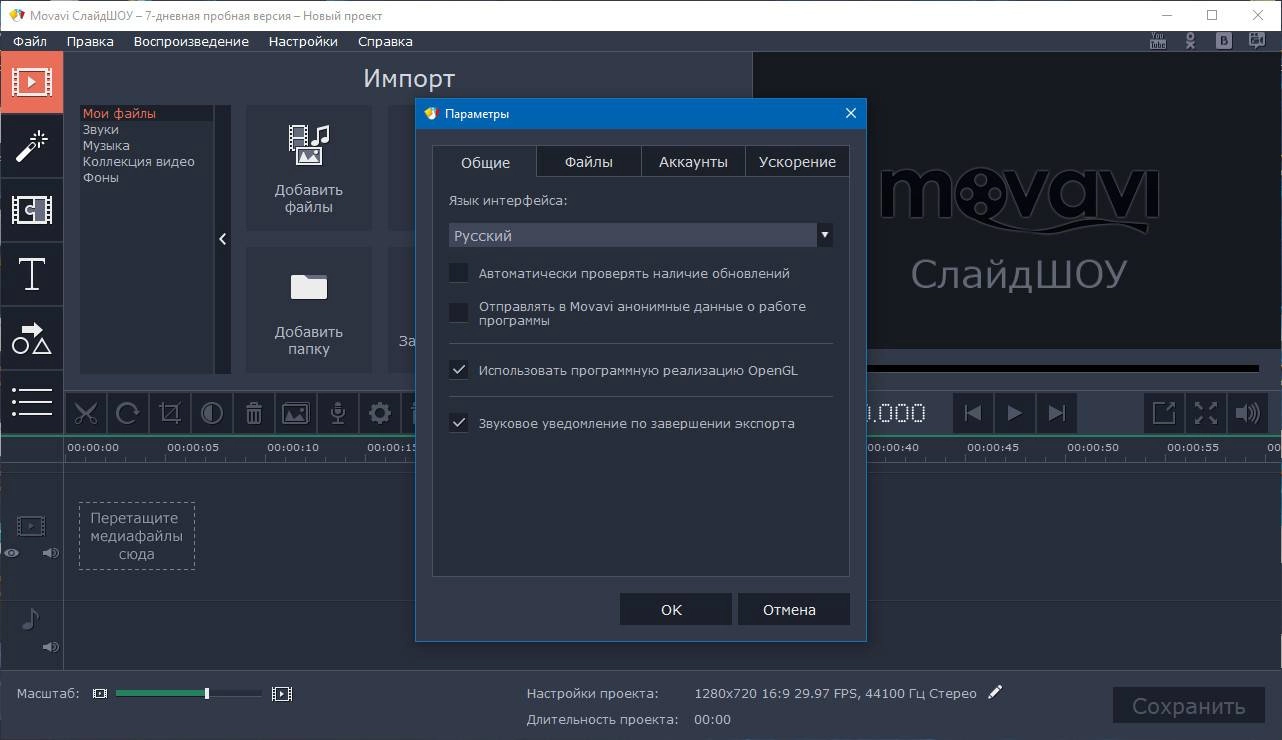
Task: Open the Правка menu
Action: 90,41
